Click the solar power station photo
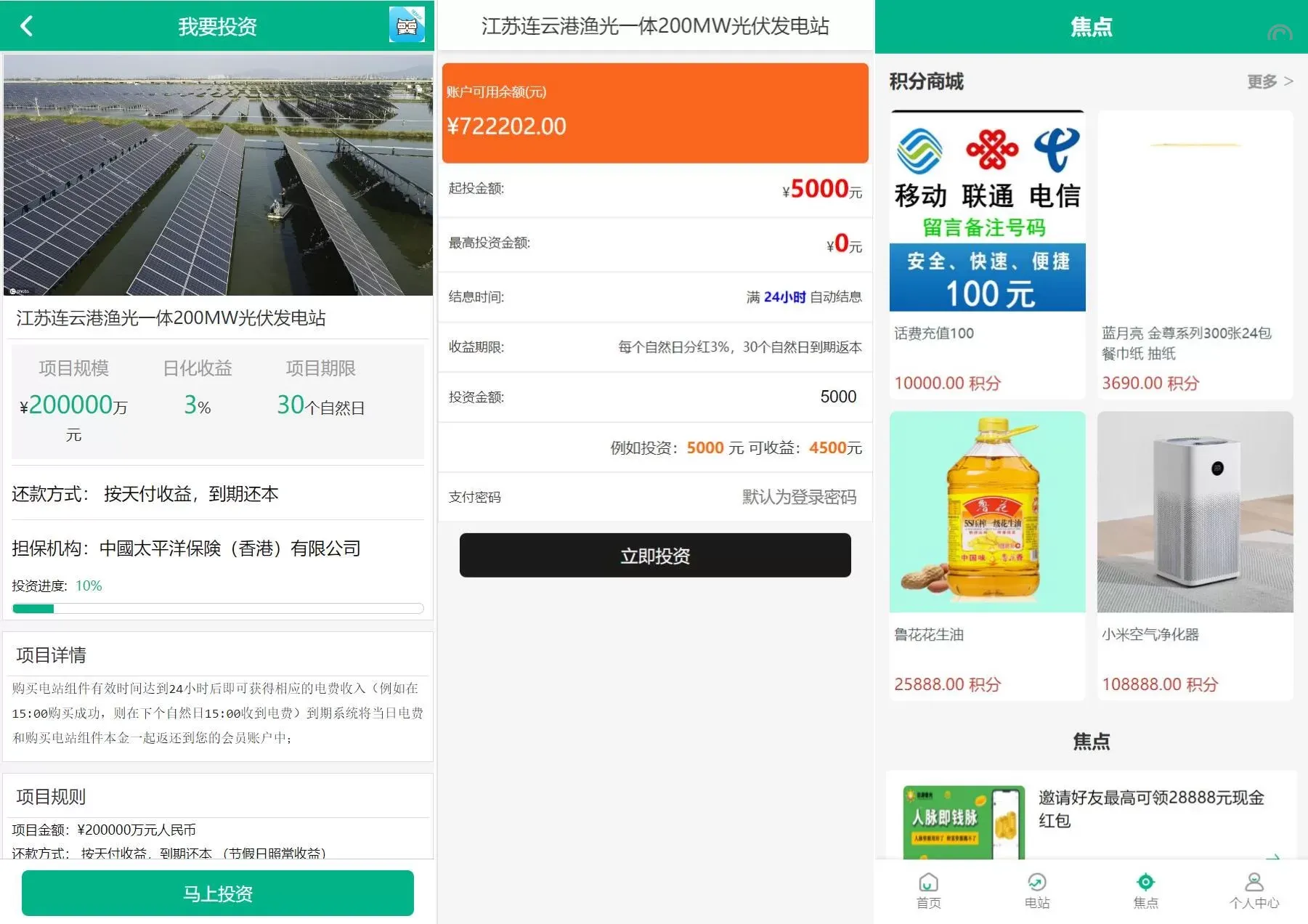The height and width of the screenshot is (924, 1308). [218, 175]
